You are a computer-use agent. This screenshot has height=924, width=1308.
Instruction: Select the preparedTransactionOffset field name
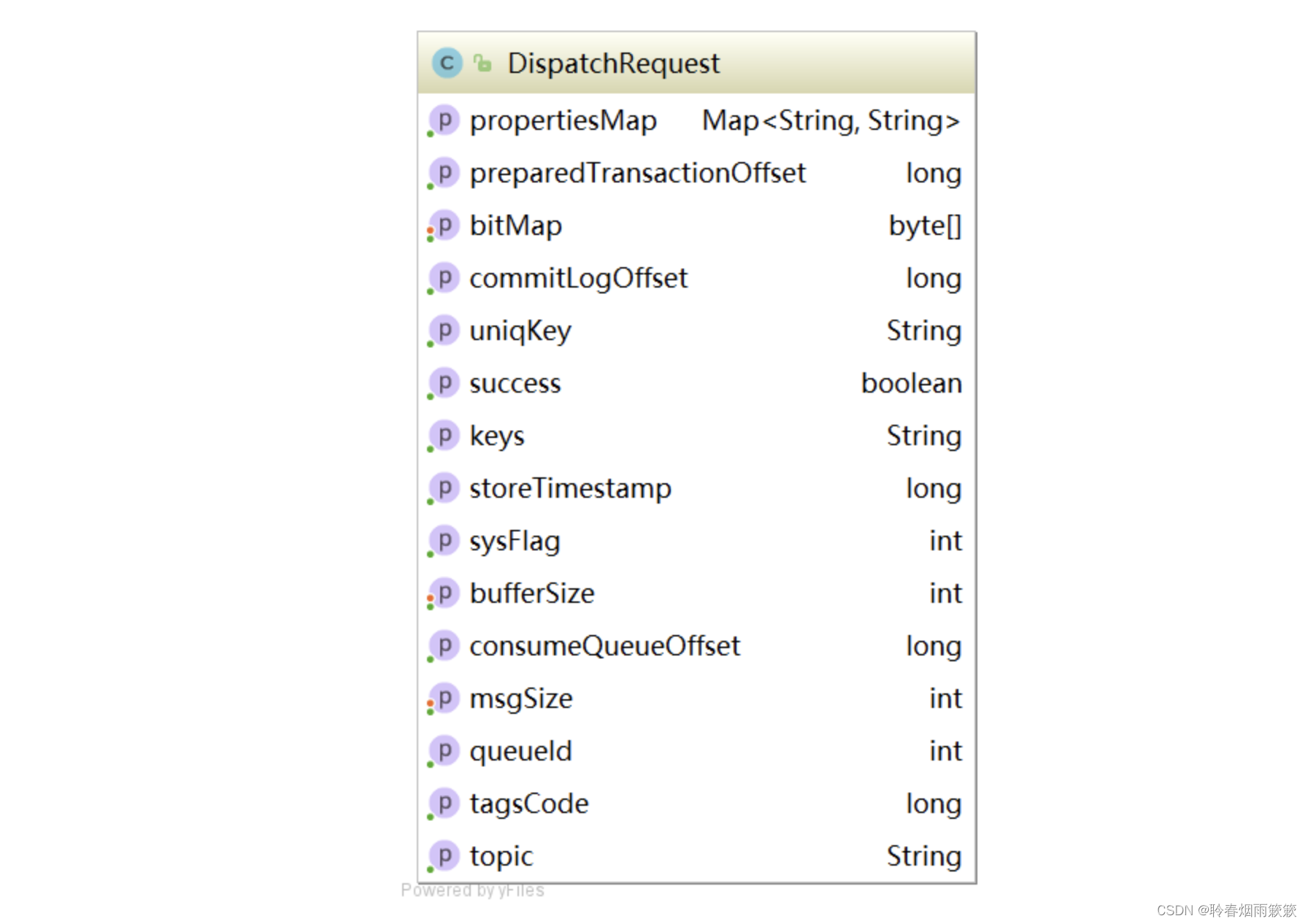638,174
